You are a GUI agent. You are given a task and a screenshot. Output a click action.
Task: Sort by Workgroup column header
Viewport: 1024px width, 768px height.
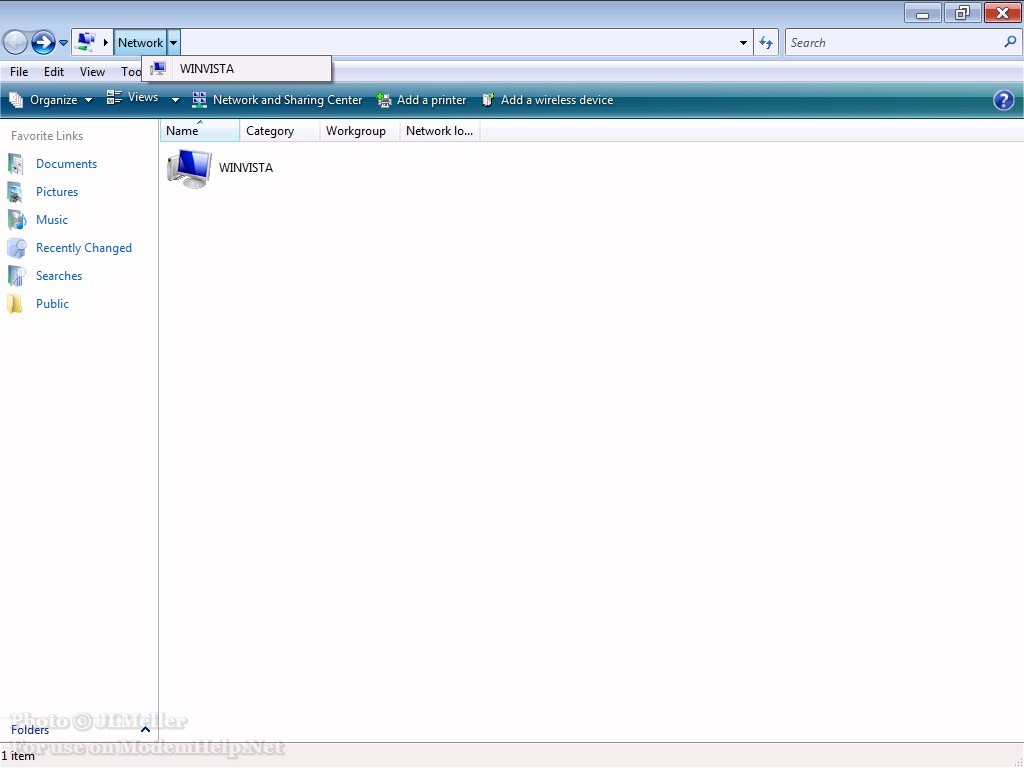[360, 131]
